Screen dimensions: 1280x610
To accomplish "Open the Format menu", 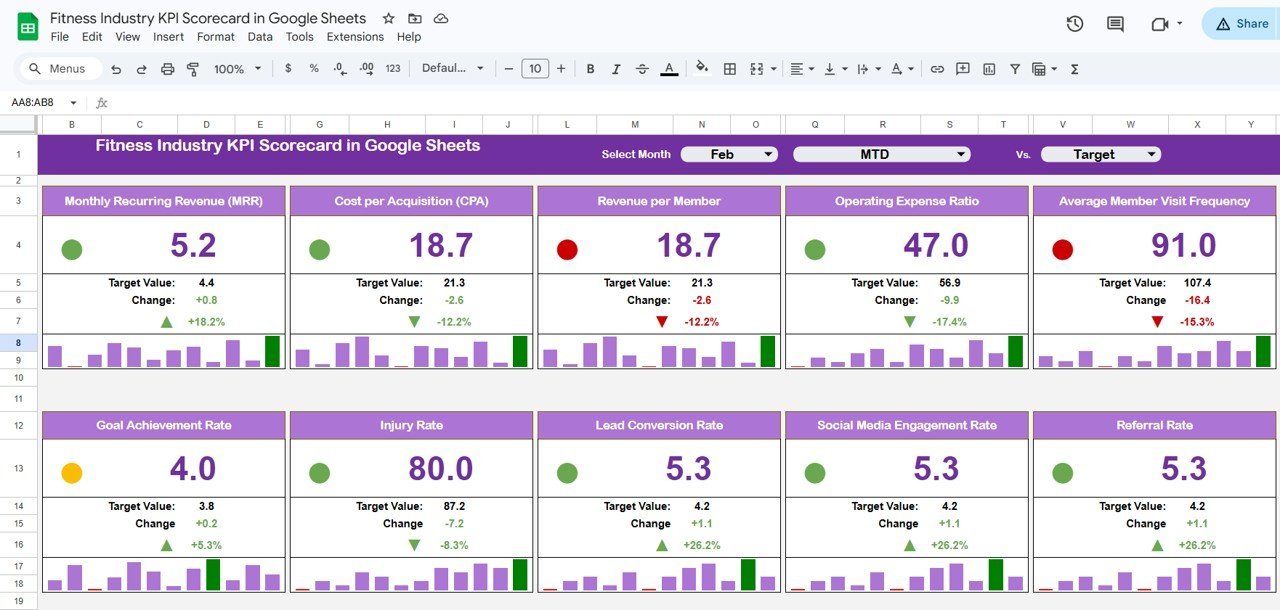I will tap(214, 36).
